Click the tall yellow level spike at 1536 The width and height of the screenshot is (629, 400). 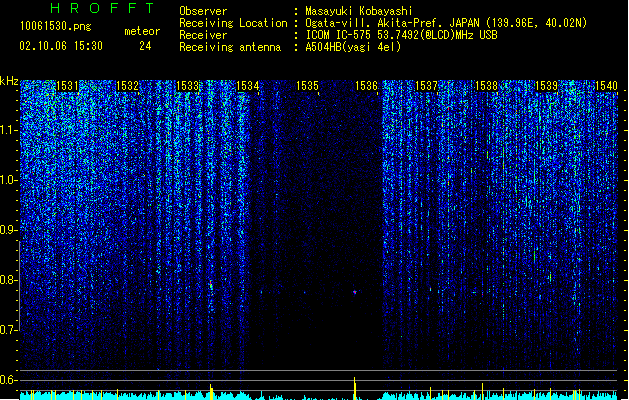pos(355,388)
